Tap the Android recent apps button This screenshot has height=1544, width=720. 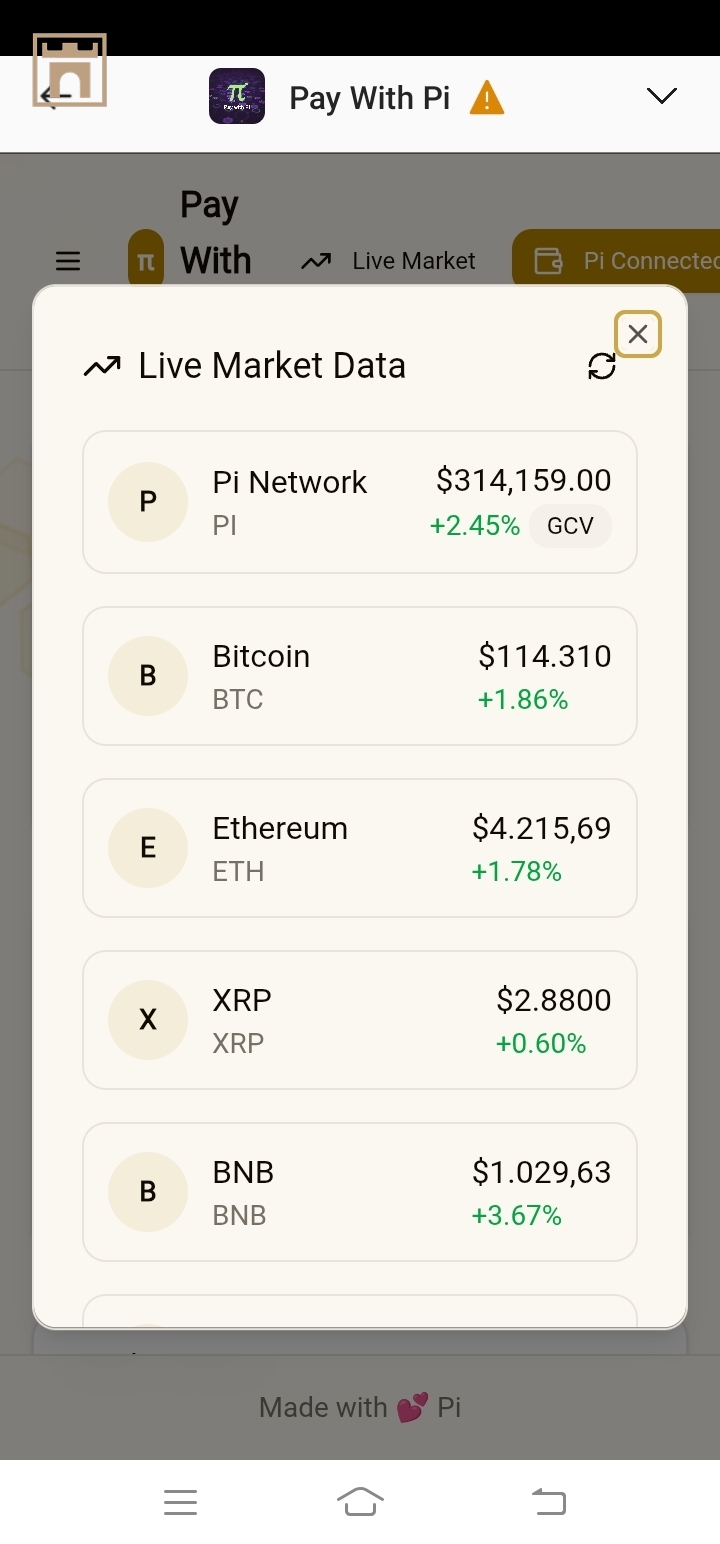pyautogui.click(x=180, y=1502)
